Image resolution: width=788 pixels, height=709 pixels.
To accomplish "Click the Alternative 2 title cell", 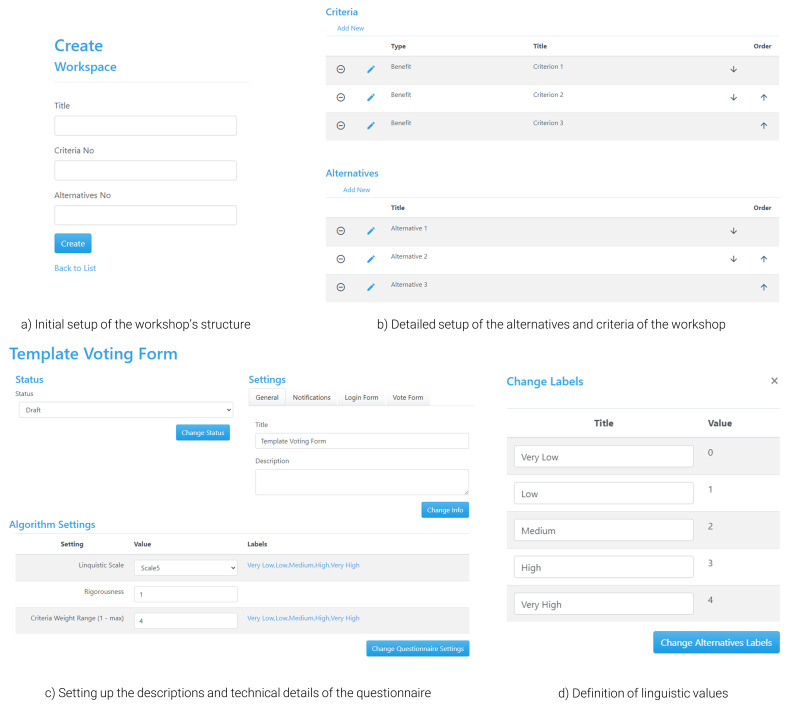I will [409, 257].
